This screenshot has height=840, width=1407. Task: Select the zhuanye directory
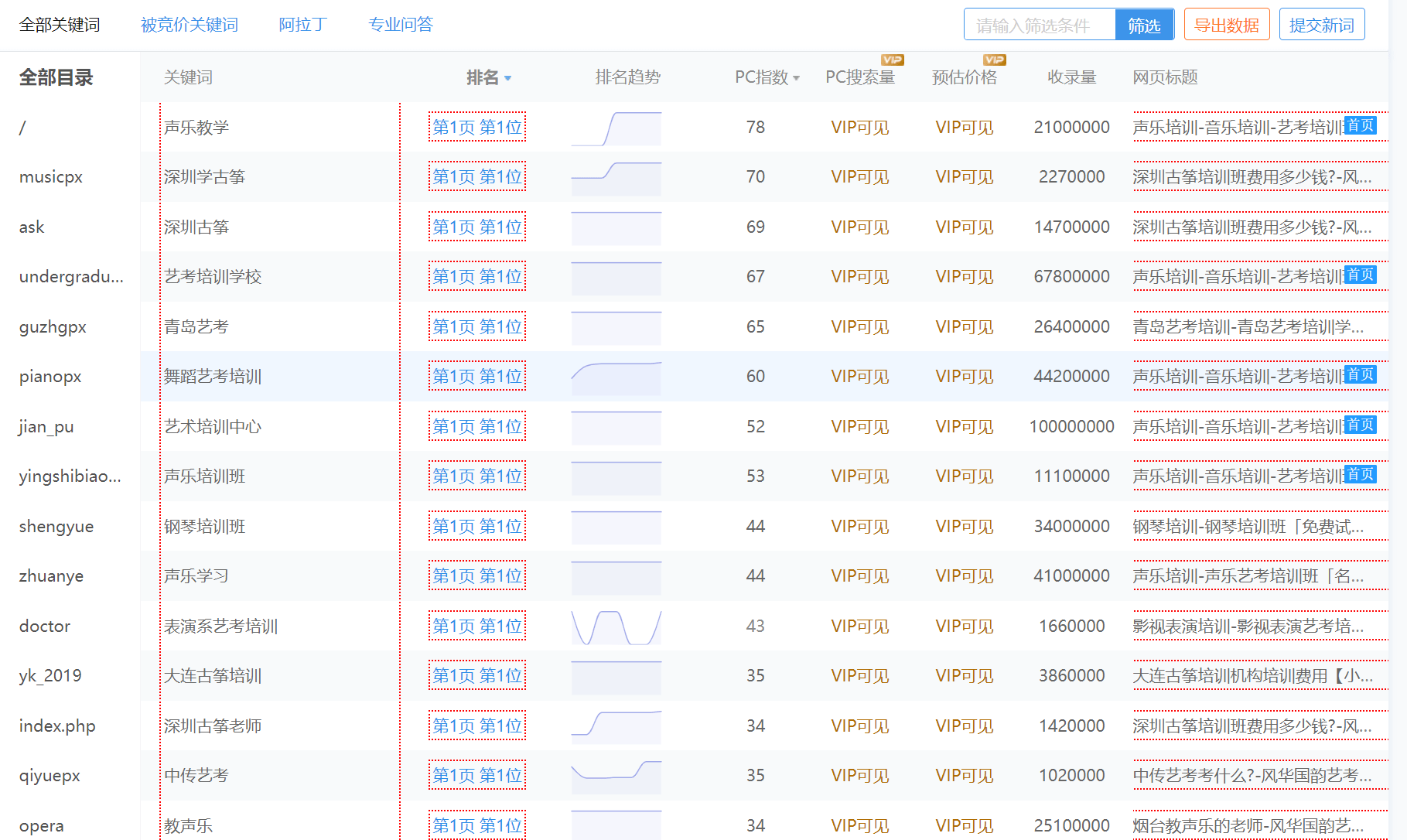point(51,576)
